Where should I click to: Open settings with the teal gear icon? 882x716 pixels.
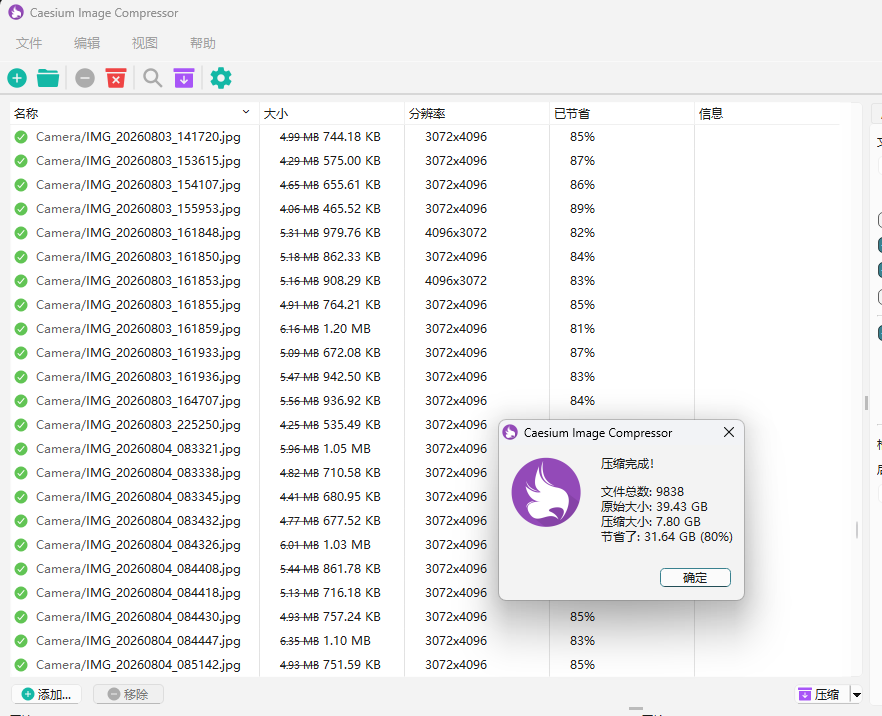[x=221, y=78]
